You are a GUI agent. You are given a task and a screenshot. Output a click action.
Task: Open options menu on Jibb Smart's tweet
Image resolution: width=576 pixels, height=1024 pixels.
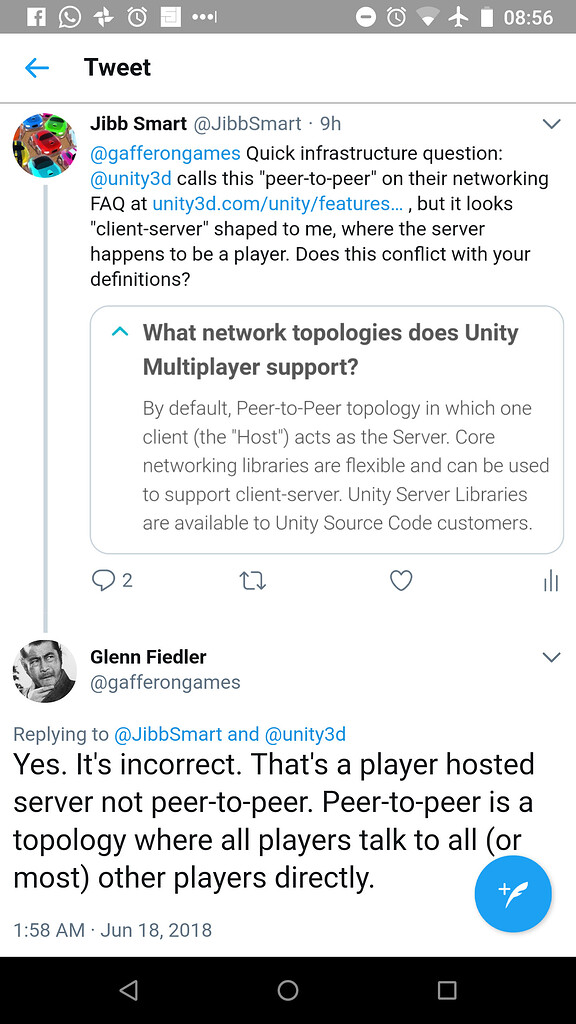[551, 123]
